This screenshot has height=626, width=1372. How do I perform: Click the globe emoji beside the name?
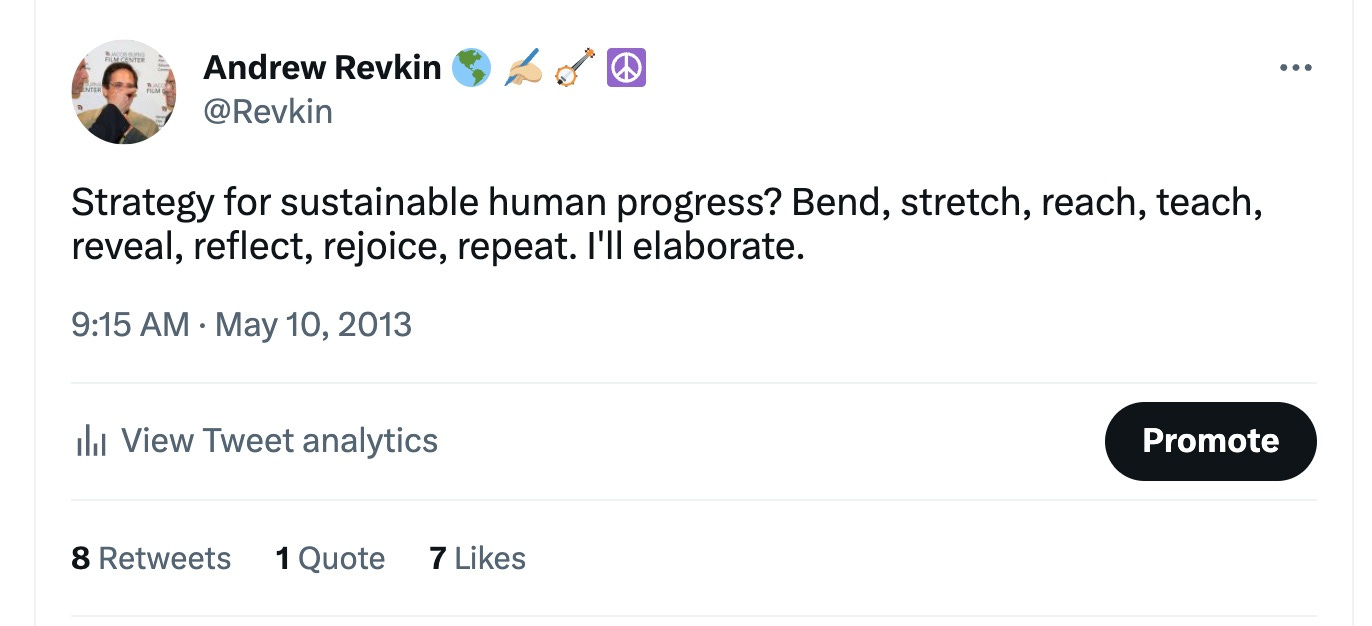[471, 68]
